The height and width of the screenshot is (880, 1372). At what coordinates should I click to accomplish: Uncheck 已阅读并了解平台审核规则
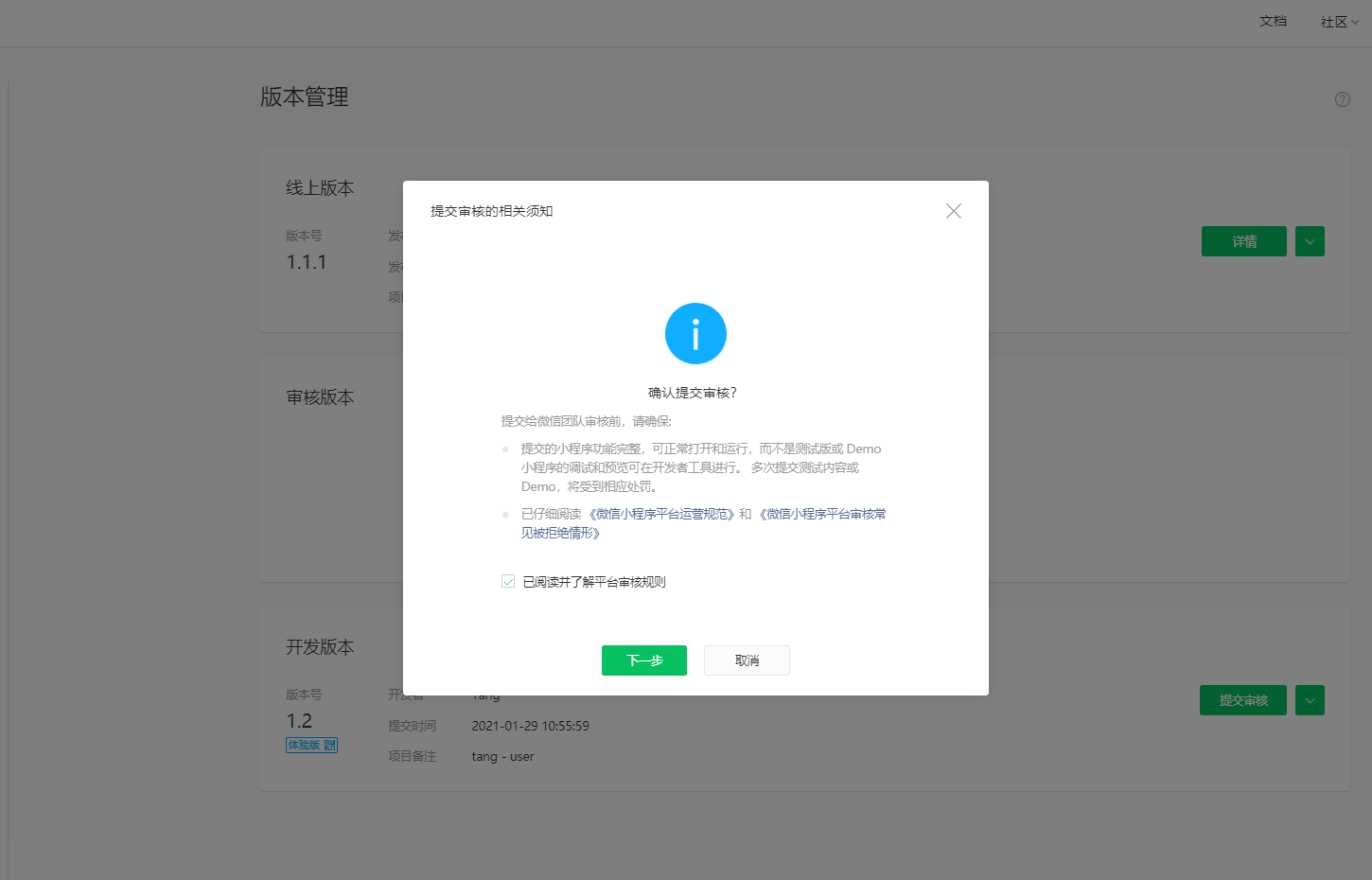pos(507,581)
